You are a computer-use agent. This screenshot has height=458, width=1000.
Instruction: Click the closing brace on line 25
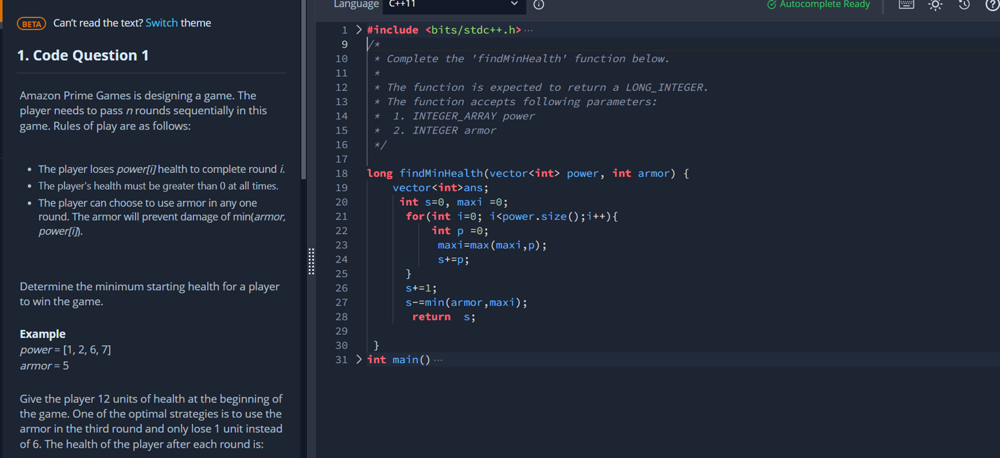(409, 274)
